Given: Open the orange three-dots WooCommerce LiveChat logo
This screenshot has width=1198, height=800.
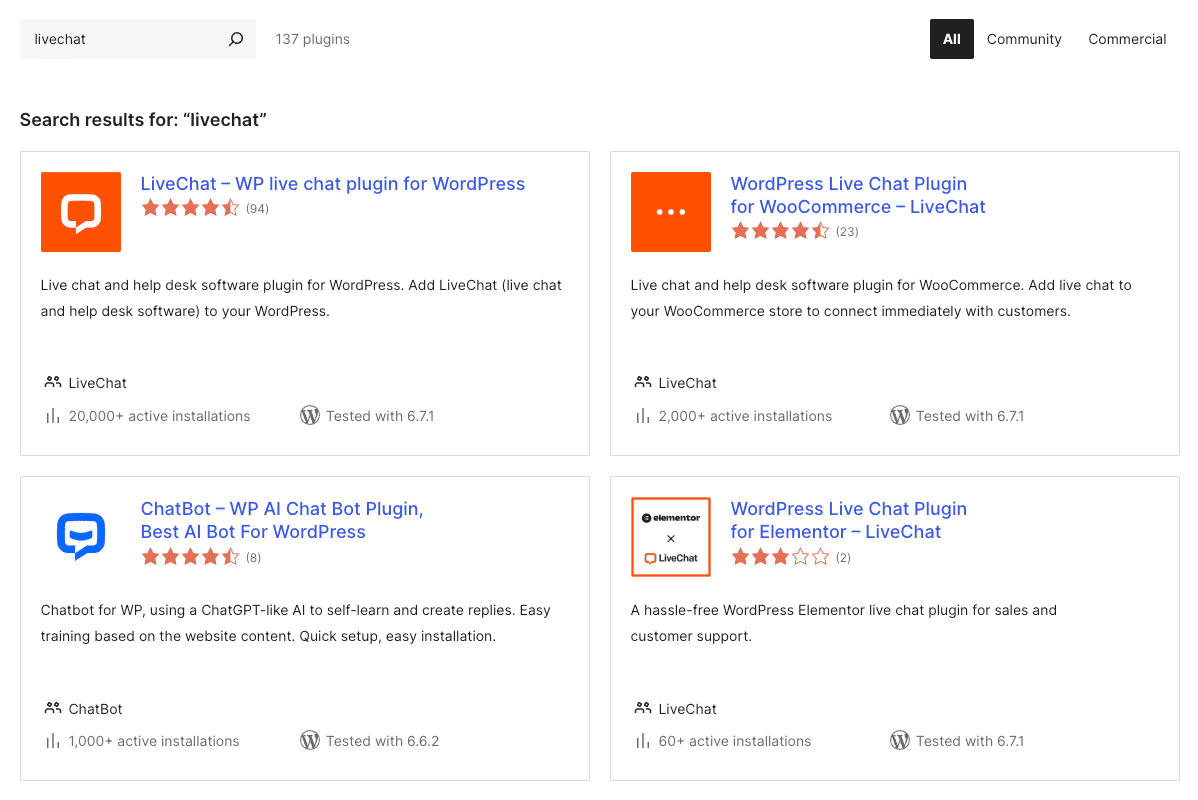Looking at the screenshot, I should (x=671, y=212).
